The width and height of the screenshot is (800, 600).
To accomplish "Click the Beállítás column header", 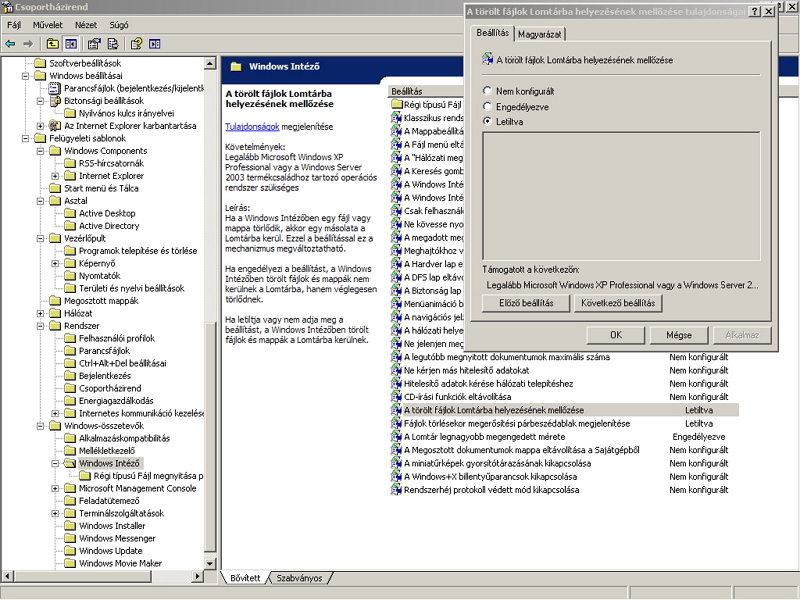I will coord(425,91).
